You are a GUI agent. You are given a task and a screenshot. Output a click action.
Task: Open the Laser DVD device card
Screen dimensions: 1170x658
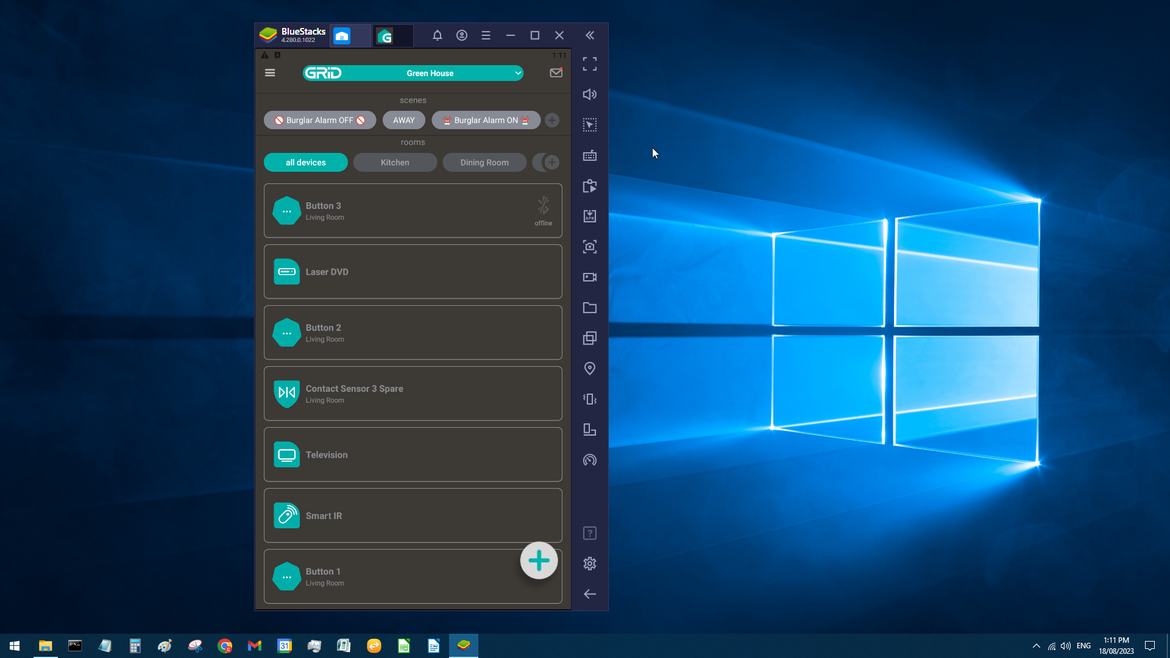[413, 272]
